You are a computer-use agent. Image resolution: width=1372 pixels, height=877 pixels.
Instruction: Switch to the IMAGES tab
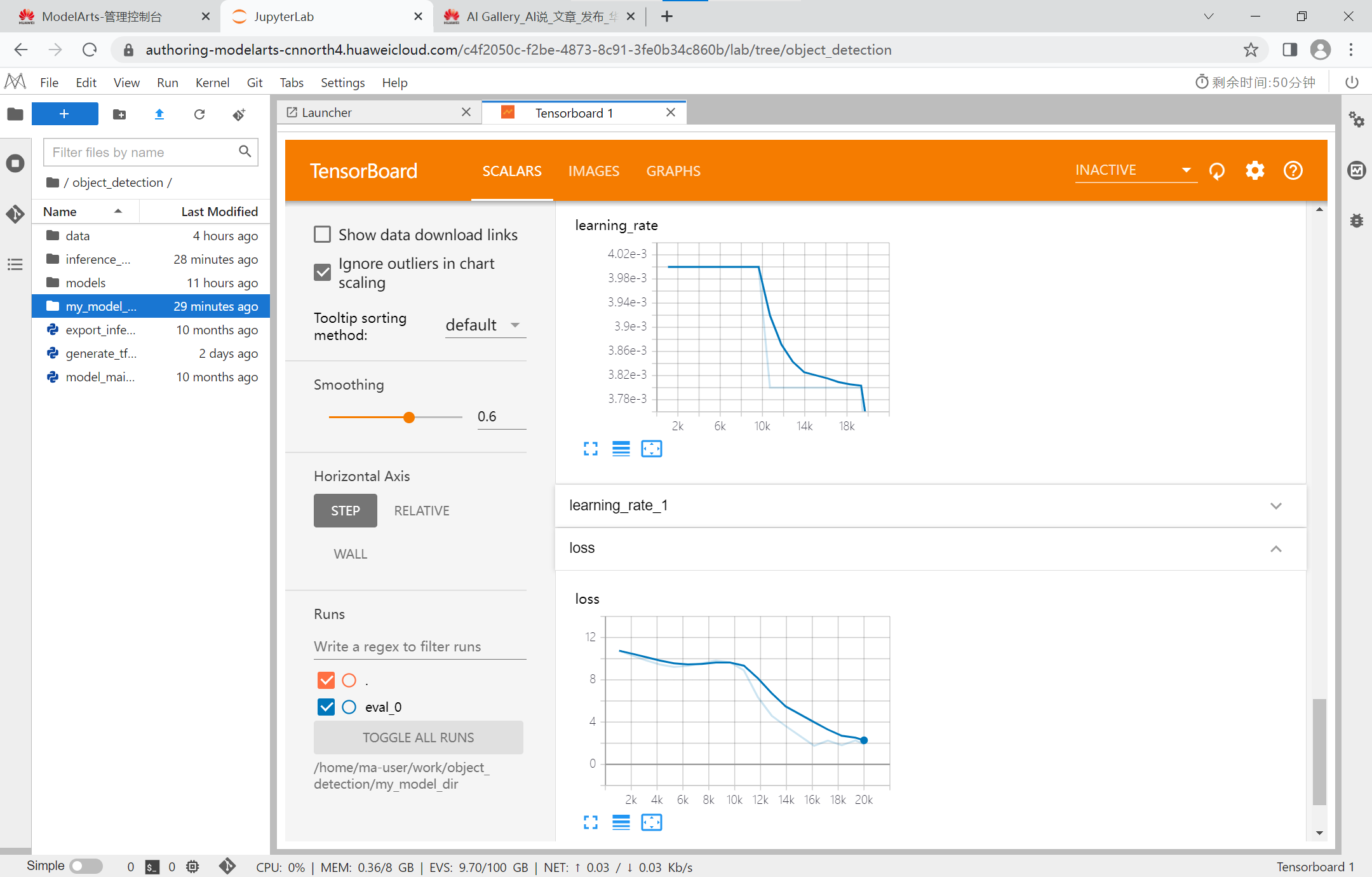593,171
